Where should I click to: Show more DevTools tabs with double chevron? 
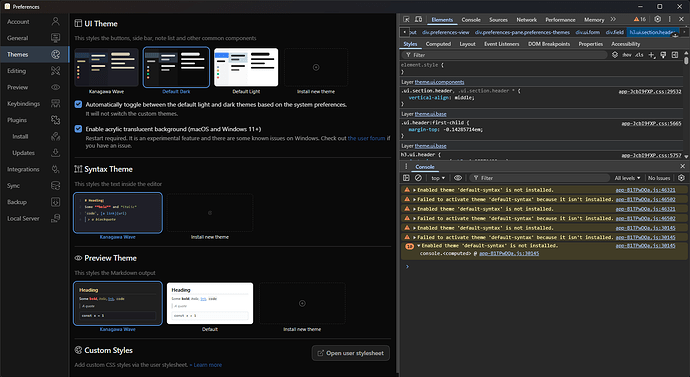613,19
